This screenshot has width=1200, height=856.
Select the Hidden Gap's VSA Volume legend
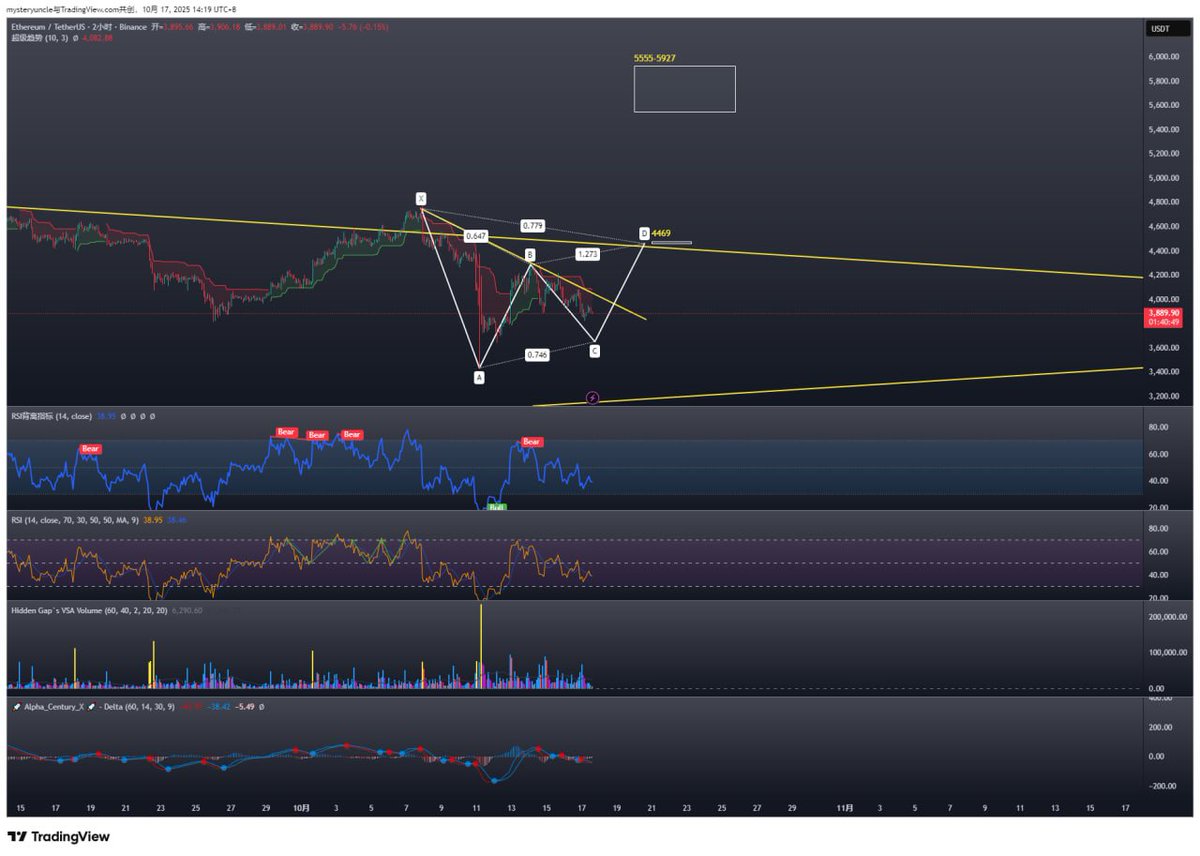coord(89,609)
